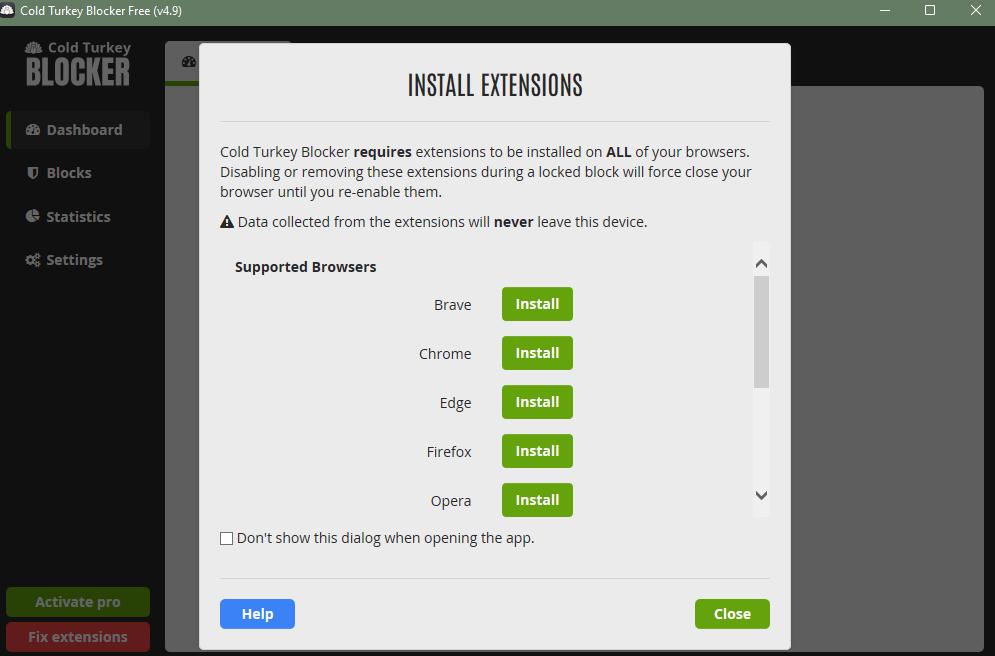Viewport: 995px width, 656px height.
Task: Click the warning triangle beside data notice
Action: 226,221
